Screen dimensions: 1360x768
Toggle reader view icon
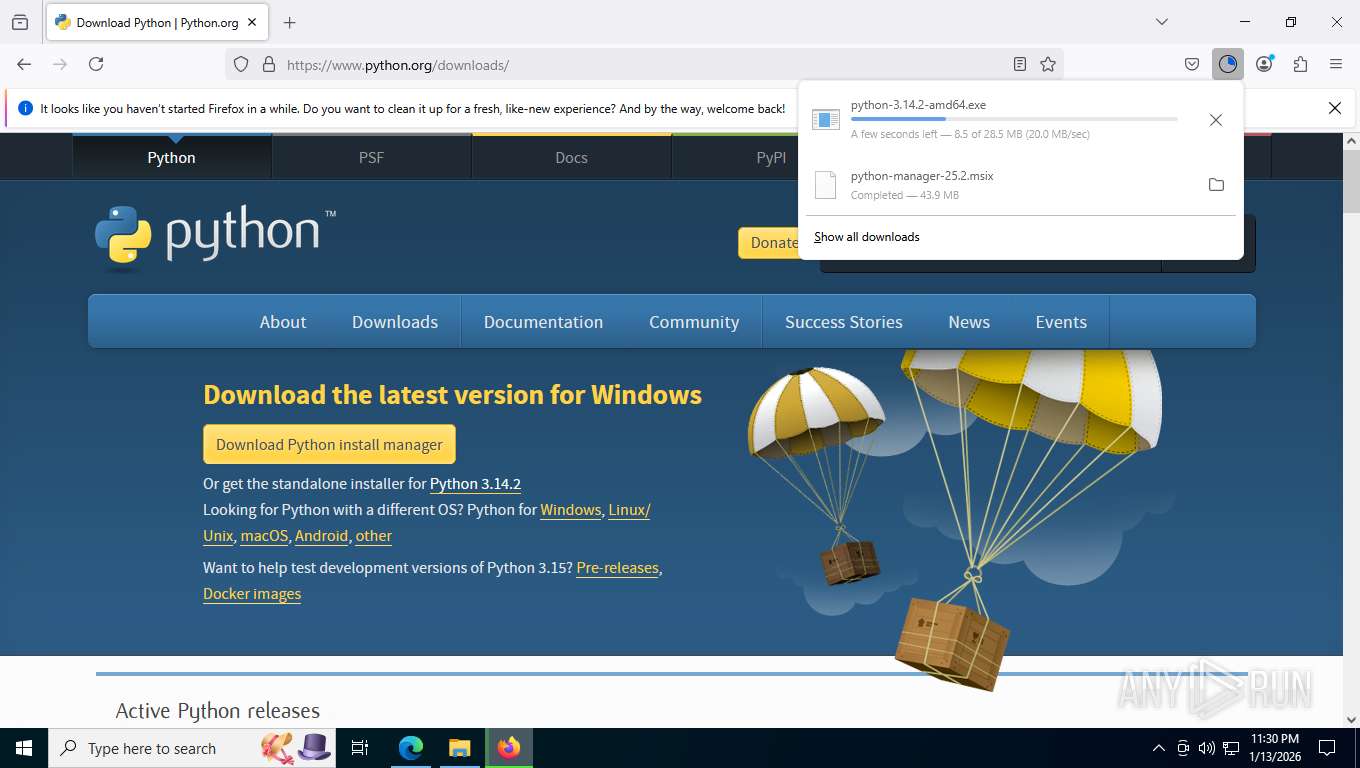tap(1020, 64)
